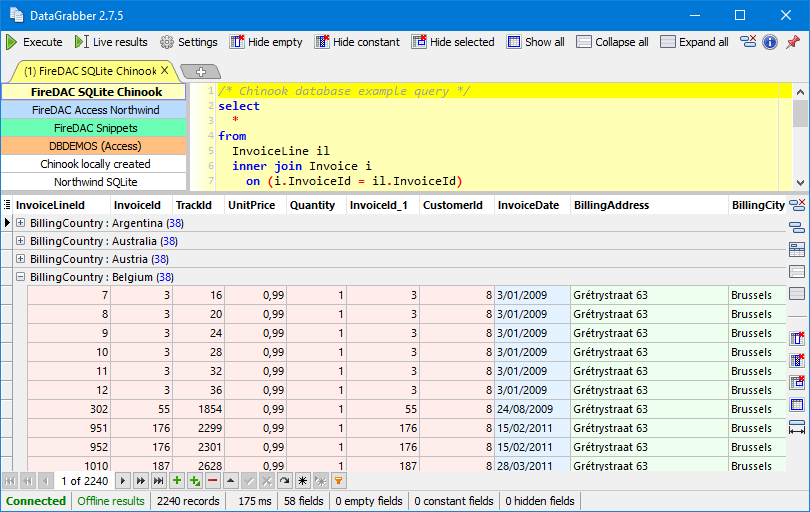Toggle the red pushpin icon
Viewport: 810px width, 512px height.
coord(793,42)
